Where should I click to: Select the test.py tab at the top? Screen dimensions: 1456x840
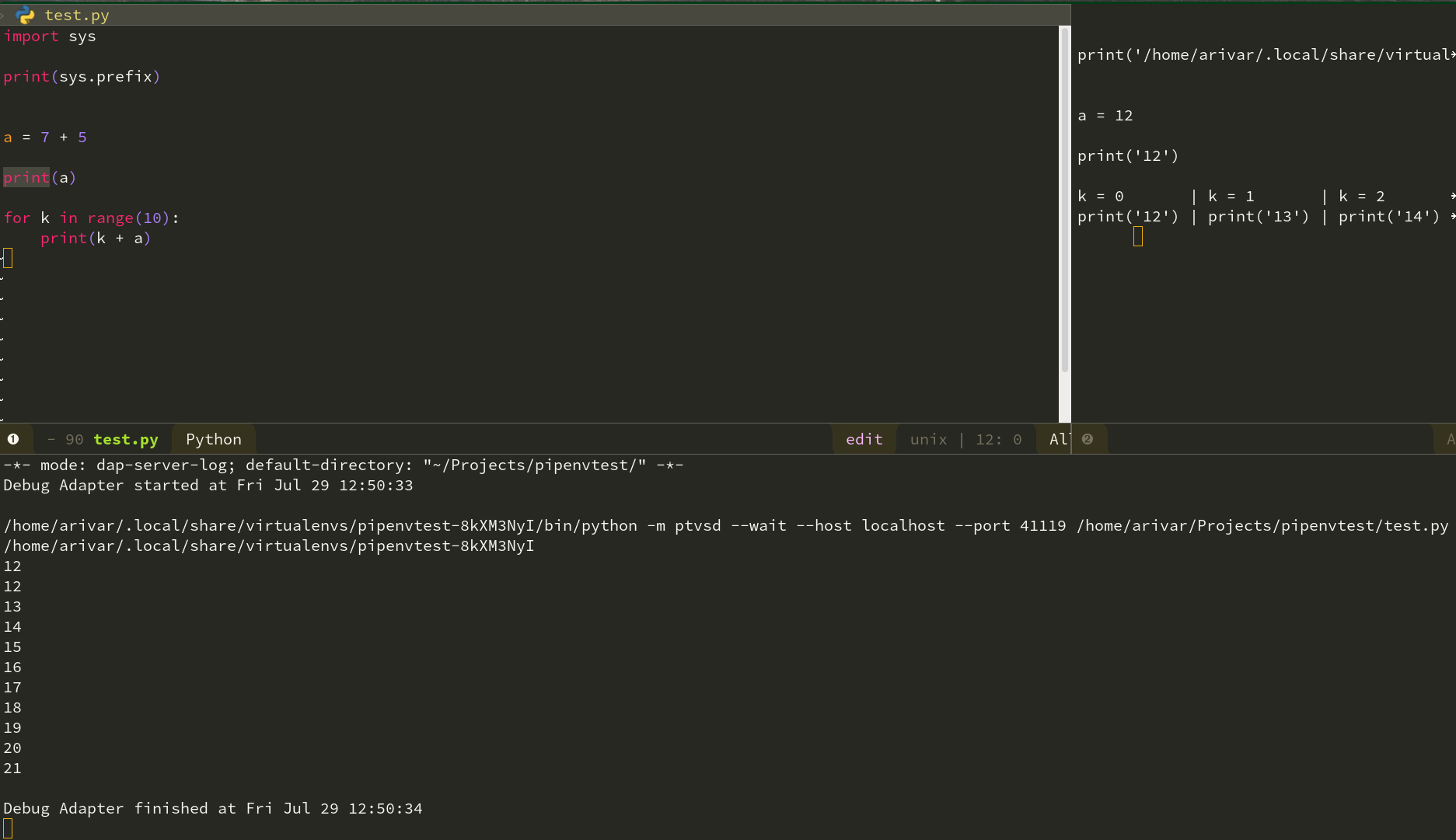click(x=78, y=14)
